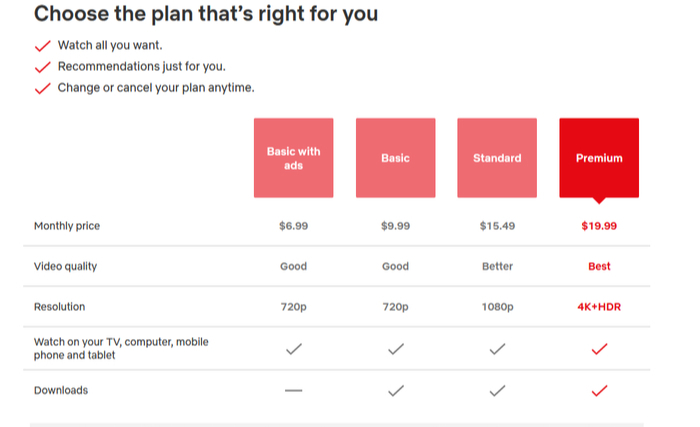
Task: Click the checkmark next to 'Recommendations just for you'
Action: (x=42, y=67)
